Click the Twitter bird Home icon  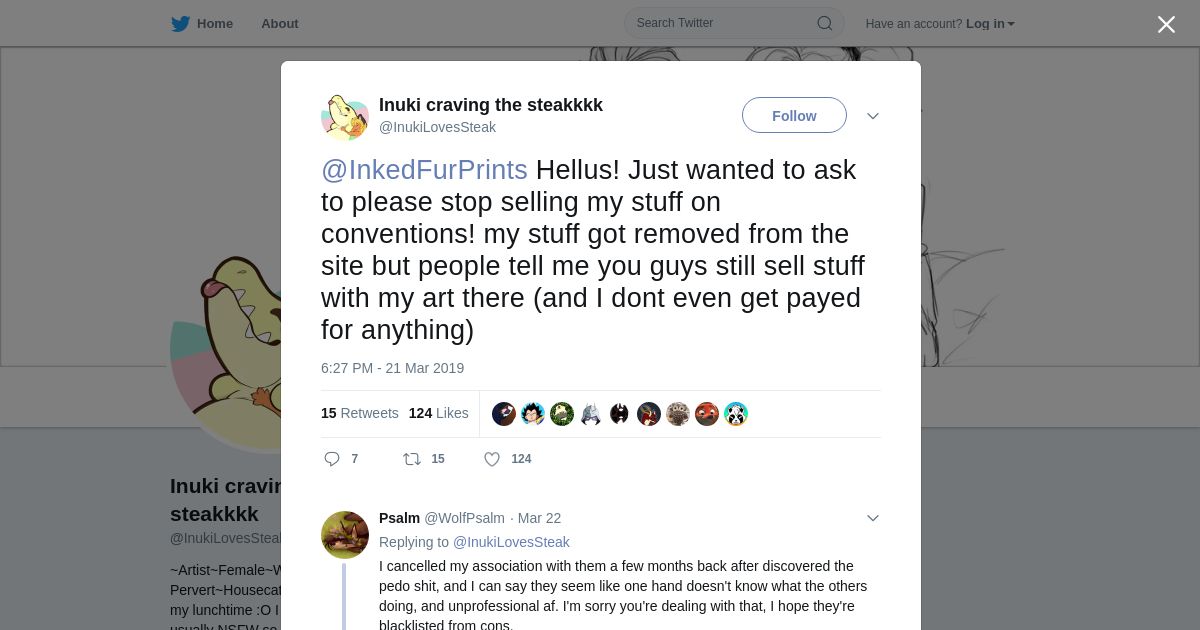click(180, 24)
